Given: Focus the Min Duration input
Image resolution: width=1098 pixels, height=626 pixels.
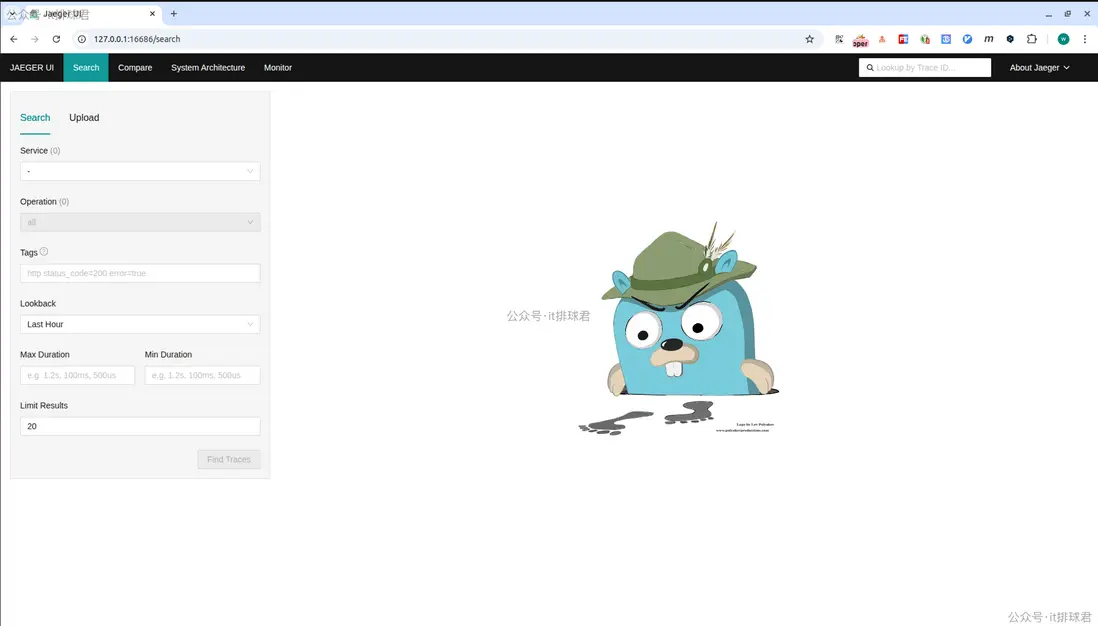Looking at the screenshot, I should point(202,375).
